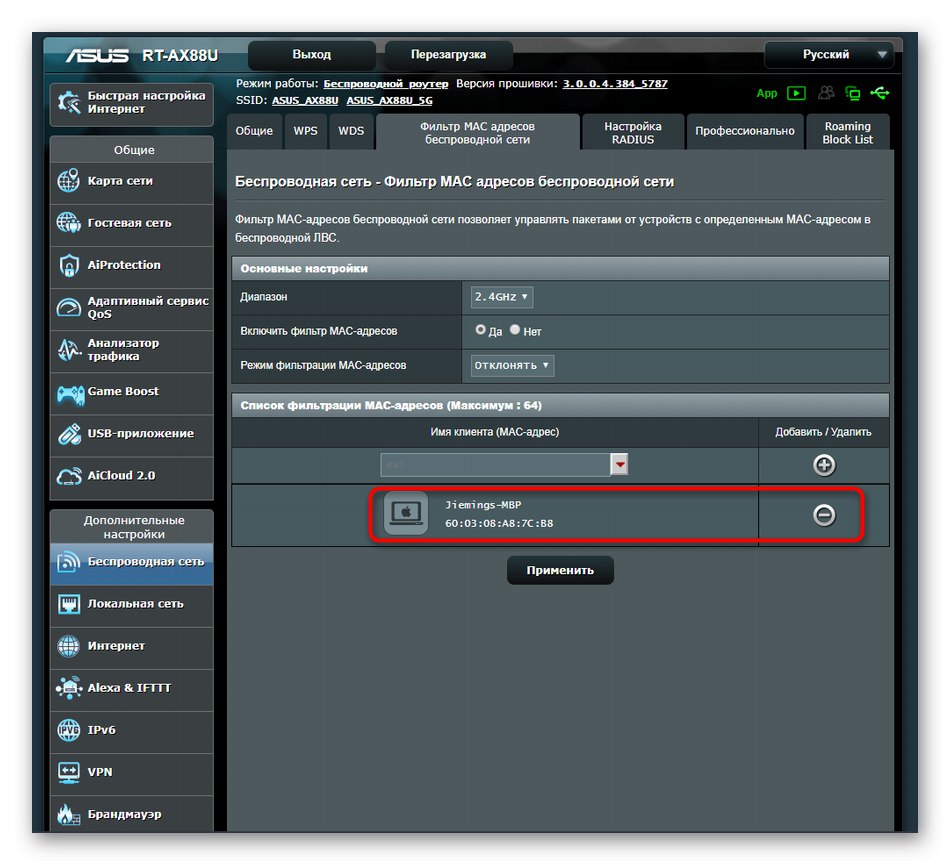950x865 pixels.
Task: Click the green App link
Action: [x=766, y=93]
